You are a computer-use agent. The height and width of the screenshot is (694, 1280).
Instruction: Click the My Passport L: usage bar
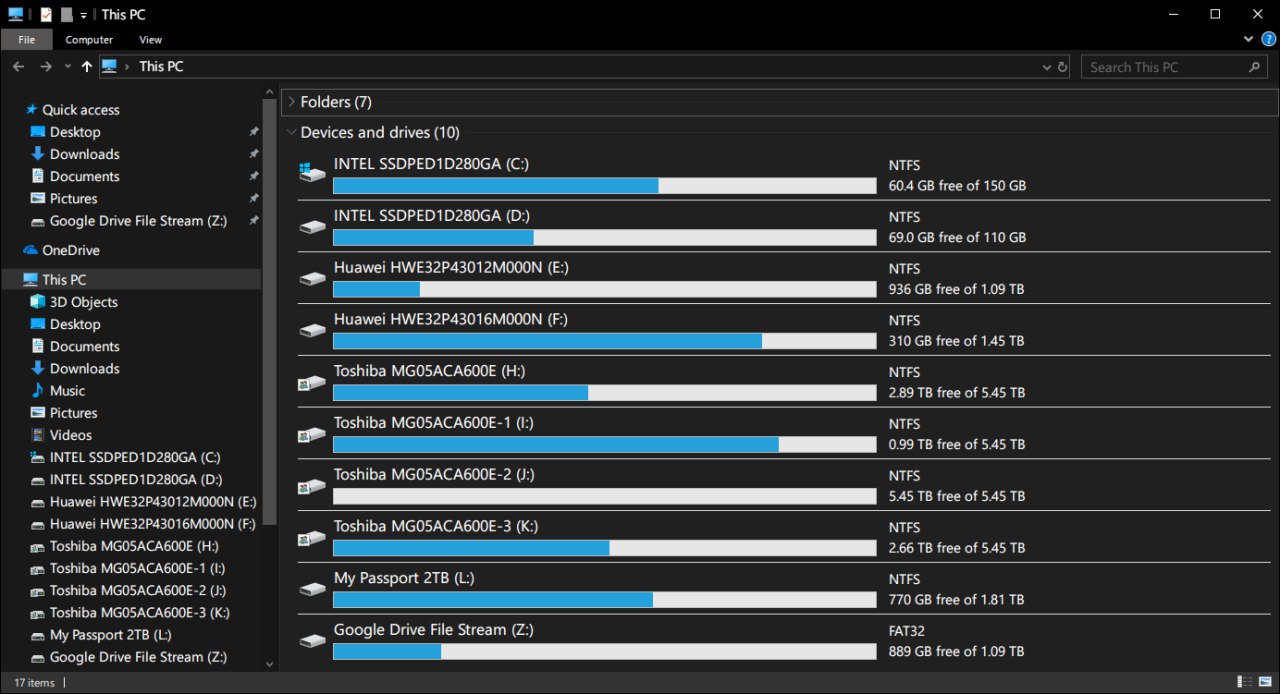pos(604,599)
